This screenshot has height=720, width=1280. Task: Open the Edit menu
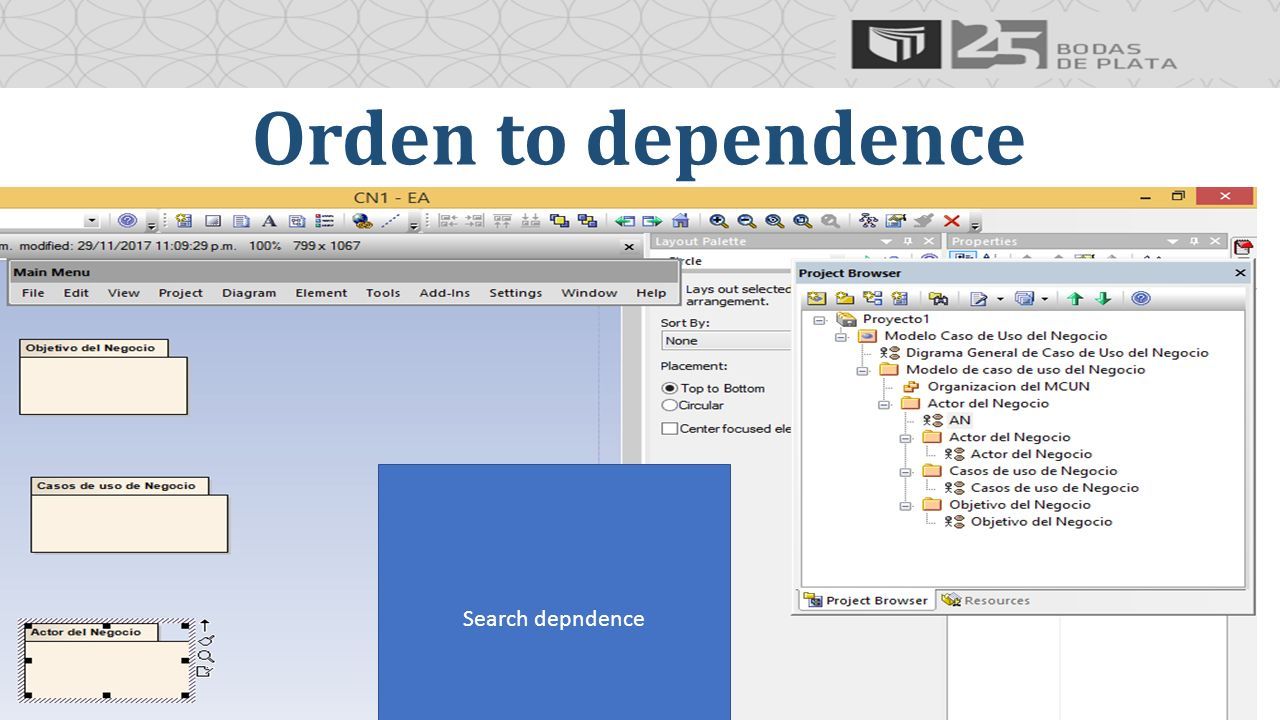pyautogui.click(x=76, y=293)
